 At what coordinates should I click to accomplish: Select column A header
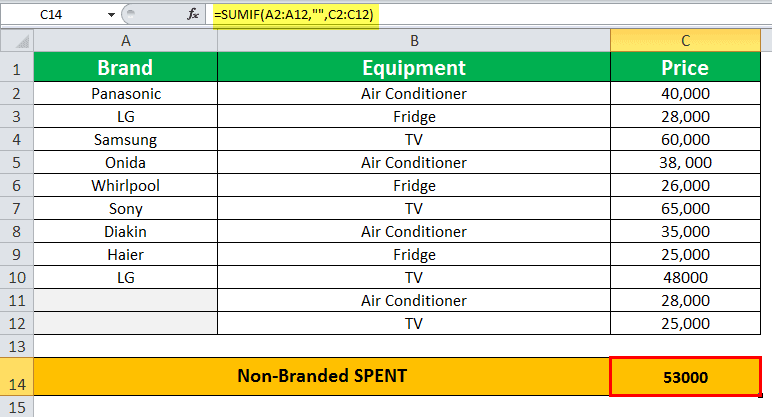(x=125, y=40)
